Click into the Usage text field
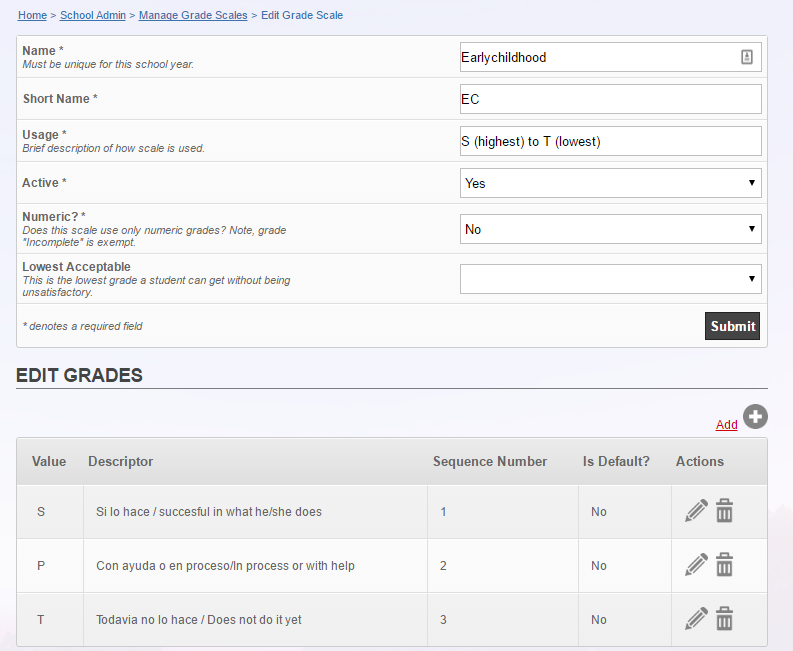 click(x=610, y=141)
